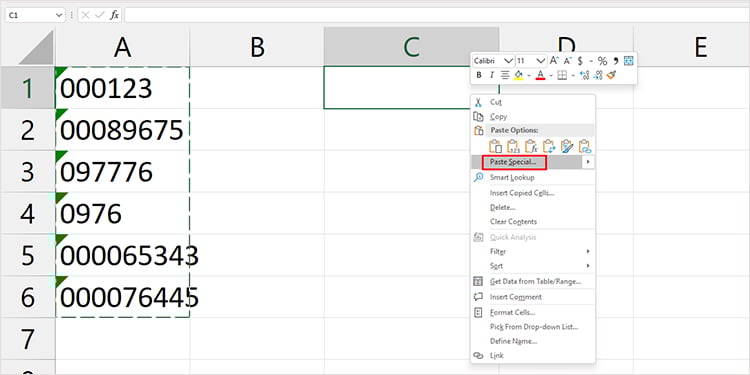Viewport: 750px width, 375px height.
Task: Choose Copy from context menu
Action: tap(533, 116)
